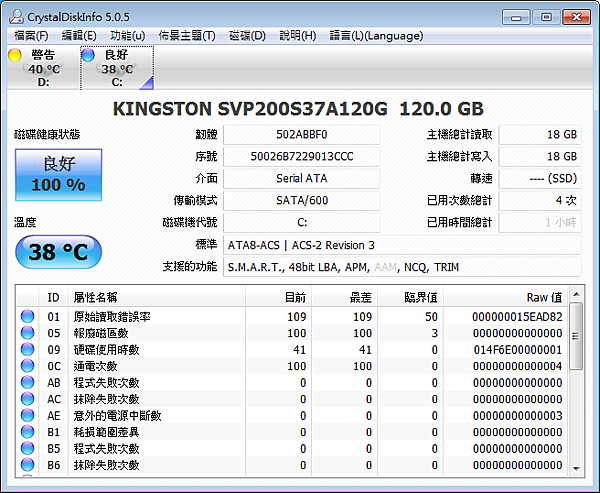Viewport: 600px width, 493px height.
Task: Click the attribute list vertical scrollbar thumb
Action: [x=576, y=336]
